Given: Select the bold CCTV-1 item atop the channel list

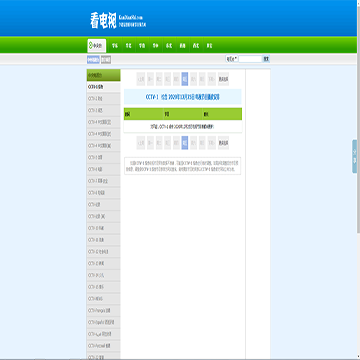Looking at the screenshot, I should (x=103, y=87).
